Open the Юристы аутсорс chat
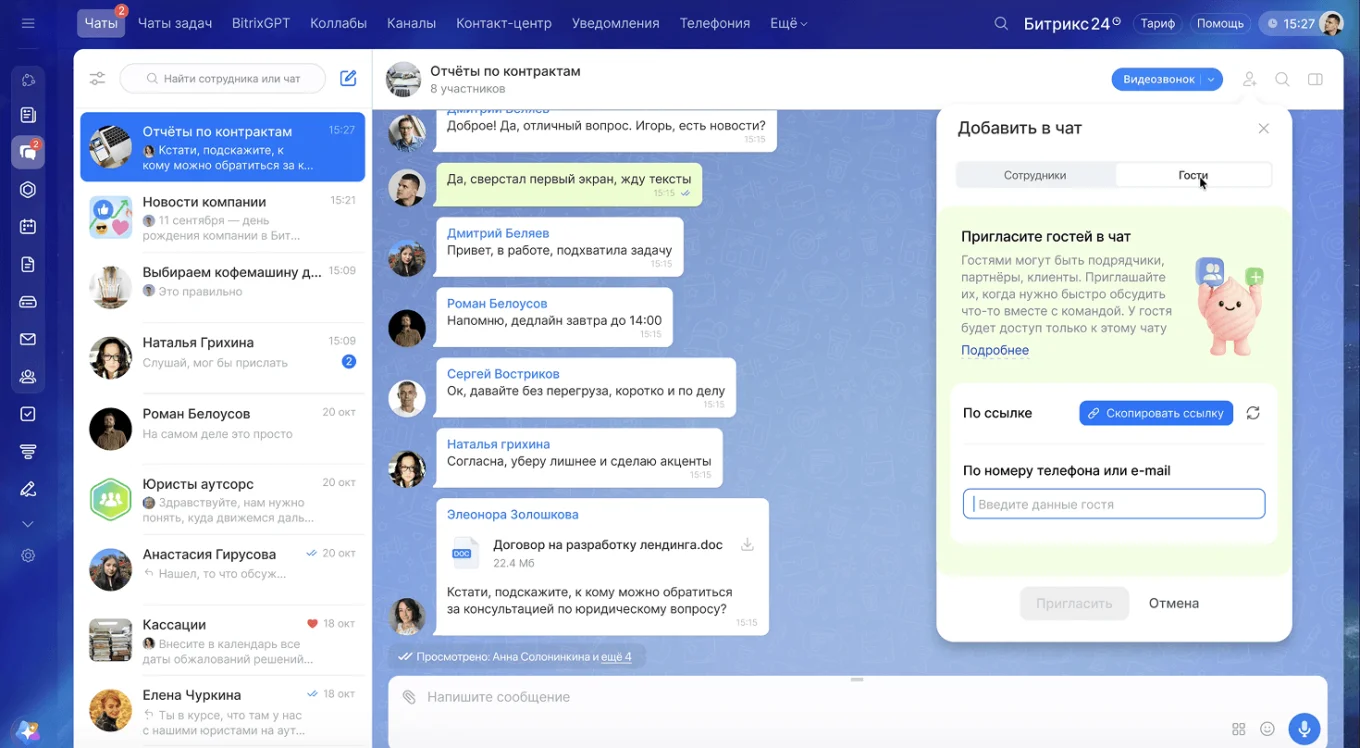 coord(222,499)
